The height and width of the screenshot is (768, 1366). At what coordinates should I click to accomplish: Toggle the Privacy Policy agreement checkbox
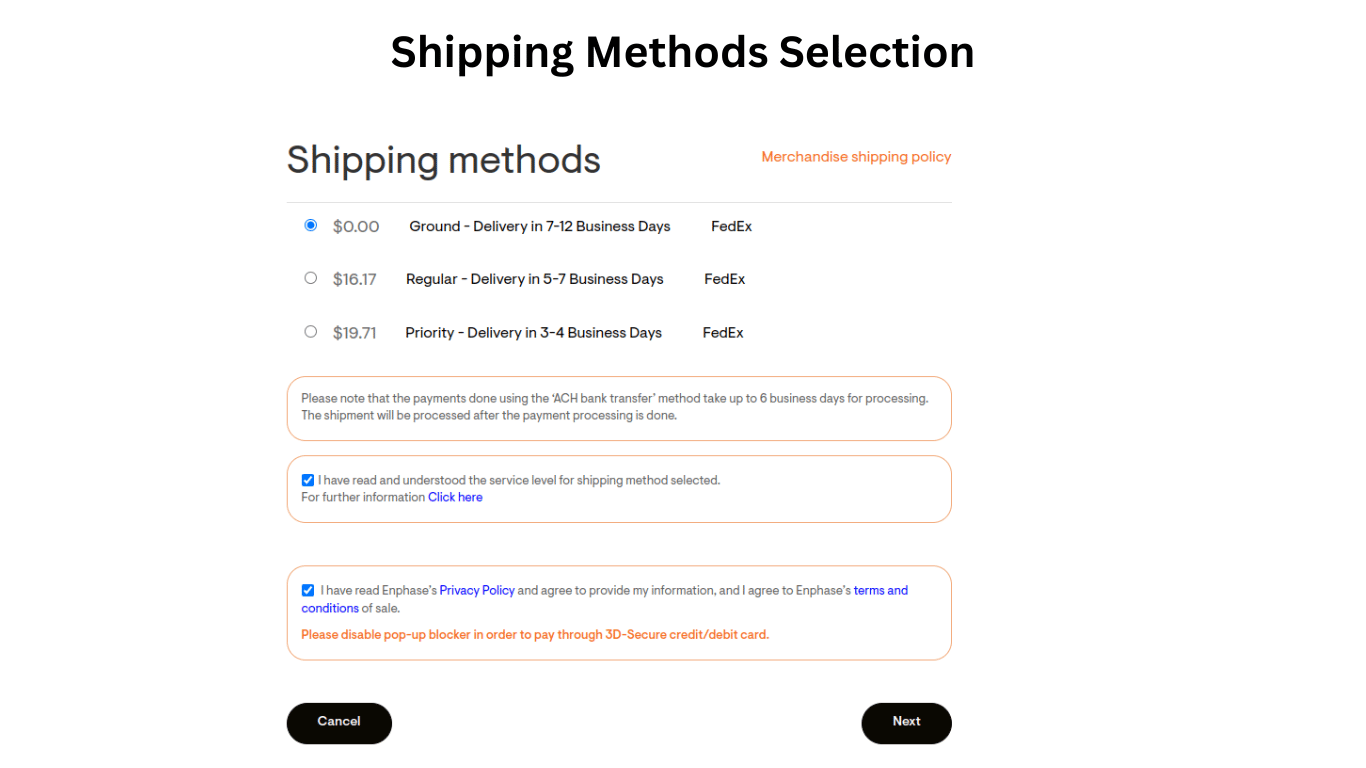[x=308, y=590]
